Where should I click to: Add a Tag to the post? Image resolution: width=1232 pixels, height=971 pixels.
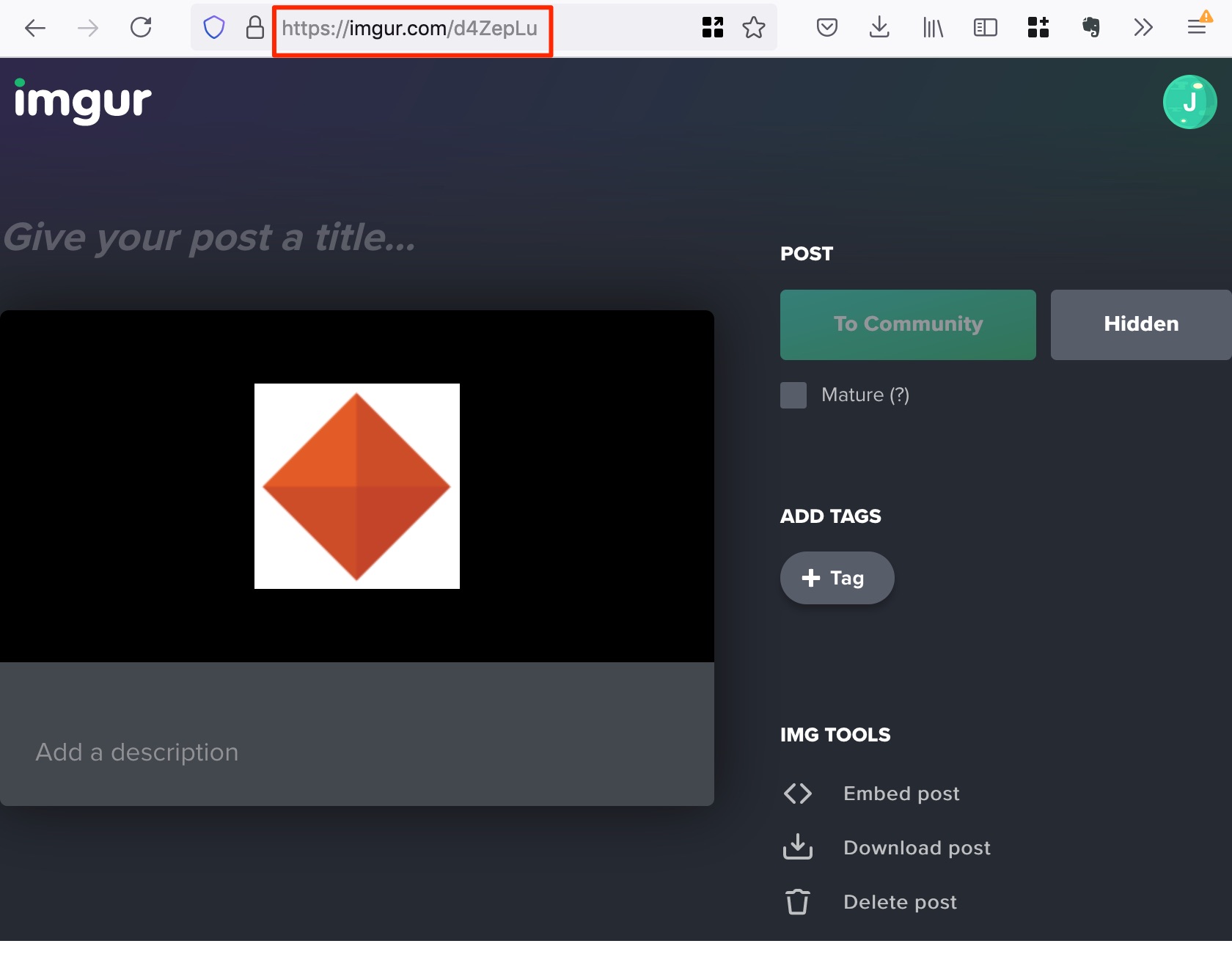[837, 578]
